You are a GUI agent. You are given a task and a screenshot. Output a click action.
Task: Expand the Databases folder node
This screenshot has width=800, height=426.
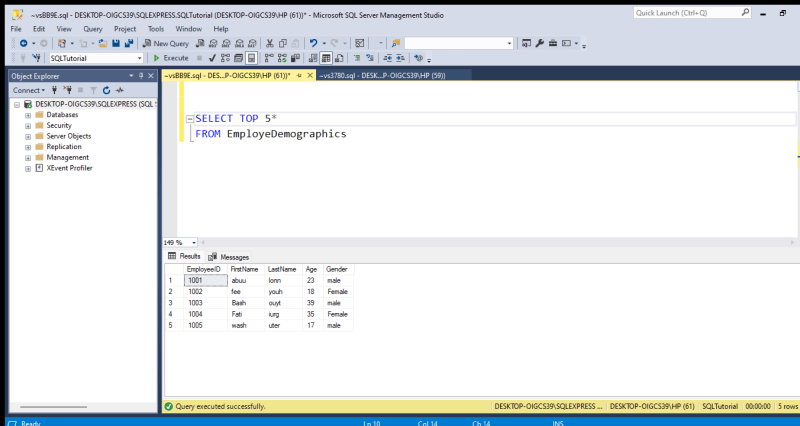point(28,115)
